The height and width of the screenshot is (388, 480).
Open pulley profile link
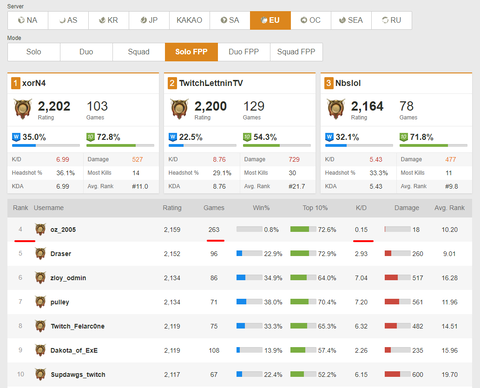(60, 302)
